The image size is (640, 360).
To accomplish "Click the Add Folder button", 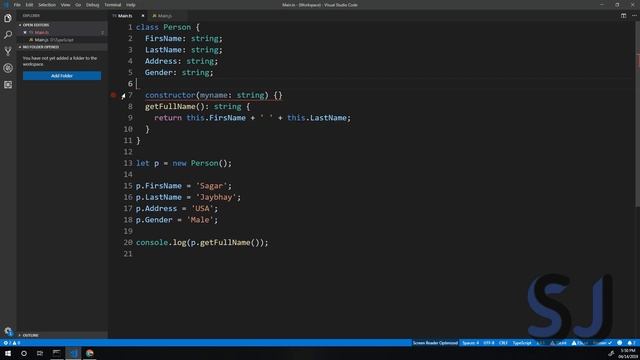I will coord(62,76).
